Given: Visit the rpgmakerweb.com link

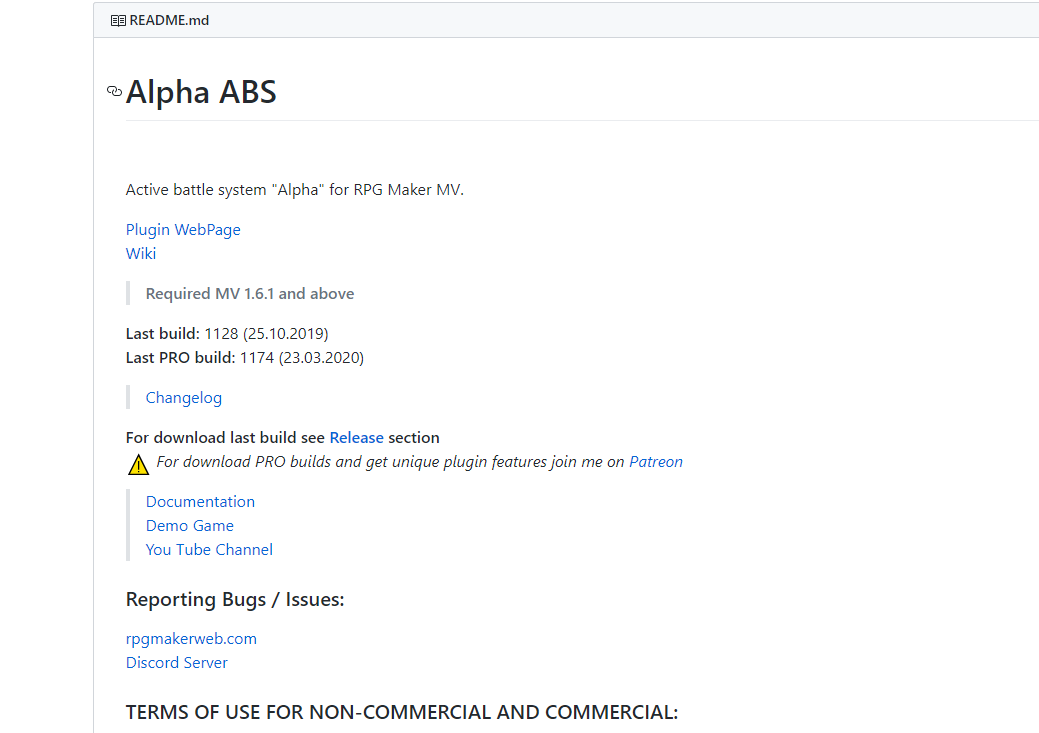Looking at the screenshot, I should (191, 639).
